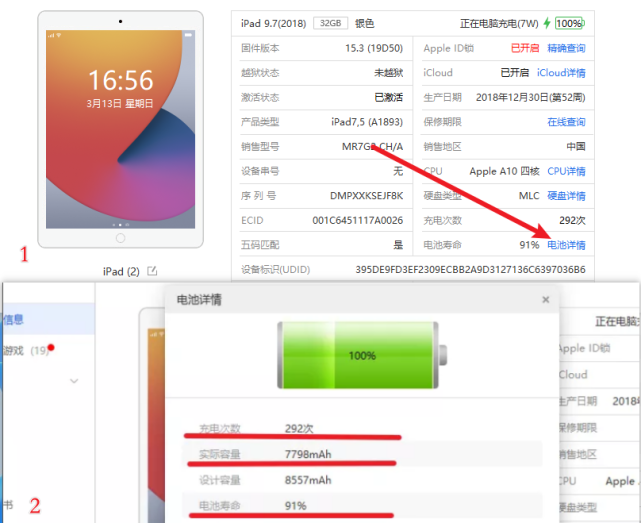This screenshot has width=641, height=523.
Task: Click the 未越狱 jailbreak status
Action: pos(388,73)
